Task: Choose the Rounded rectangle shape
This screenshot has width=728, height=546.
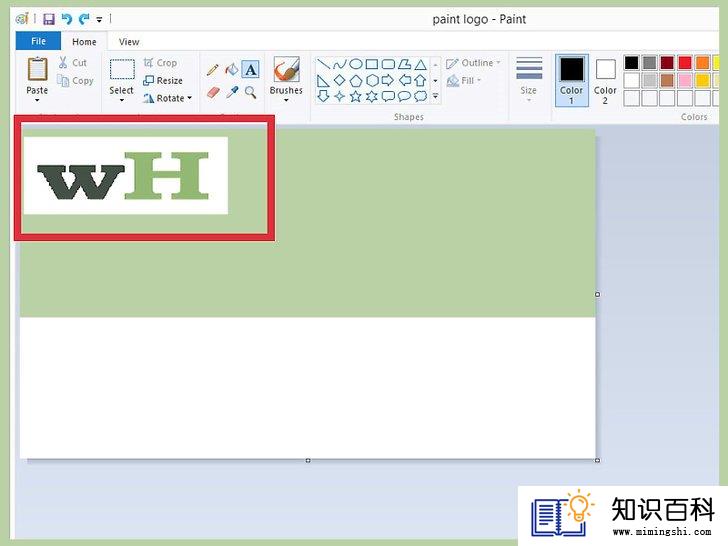Action: coord(388,64)
